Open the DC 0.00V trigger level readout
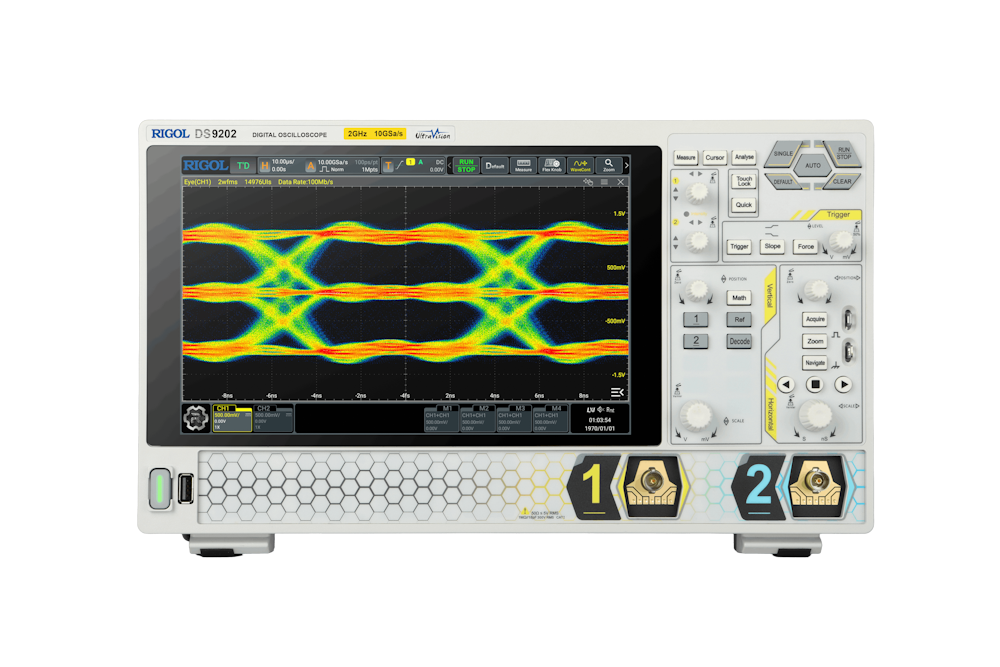The image size is (1000, 667). [x=437, y=166]
